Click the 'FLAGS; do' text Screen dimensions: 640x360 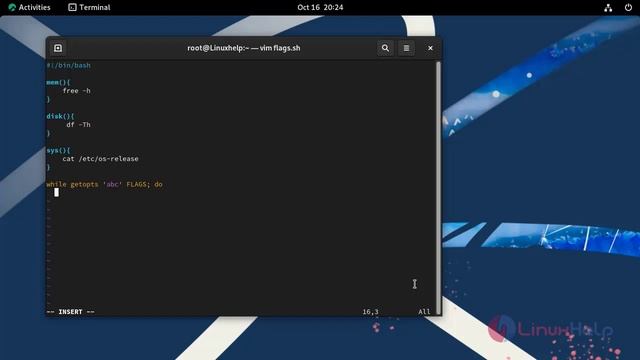coord(144,184)
